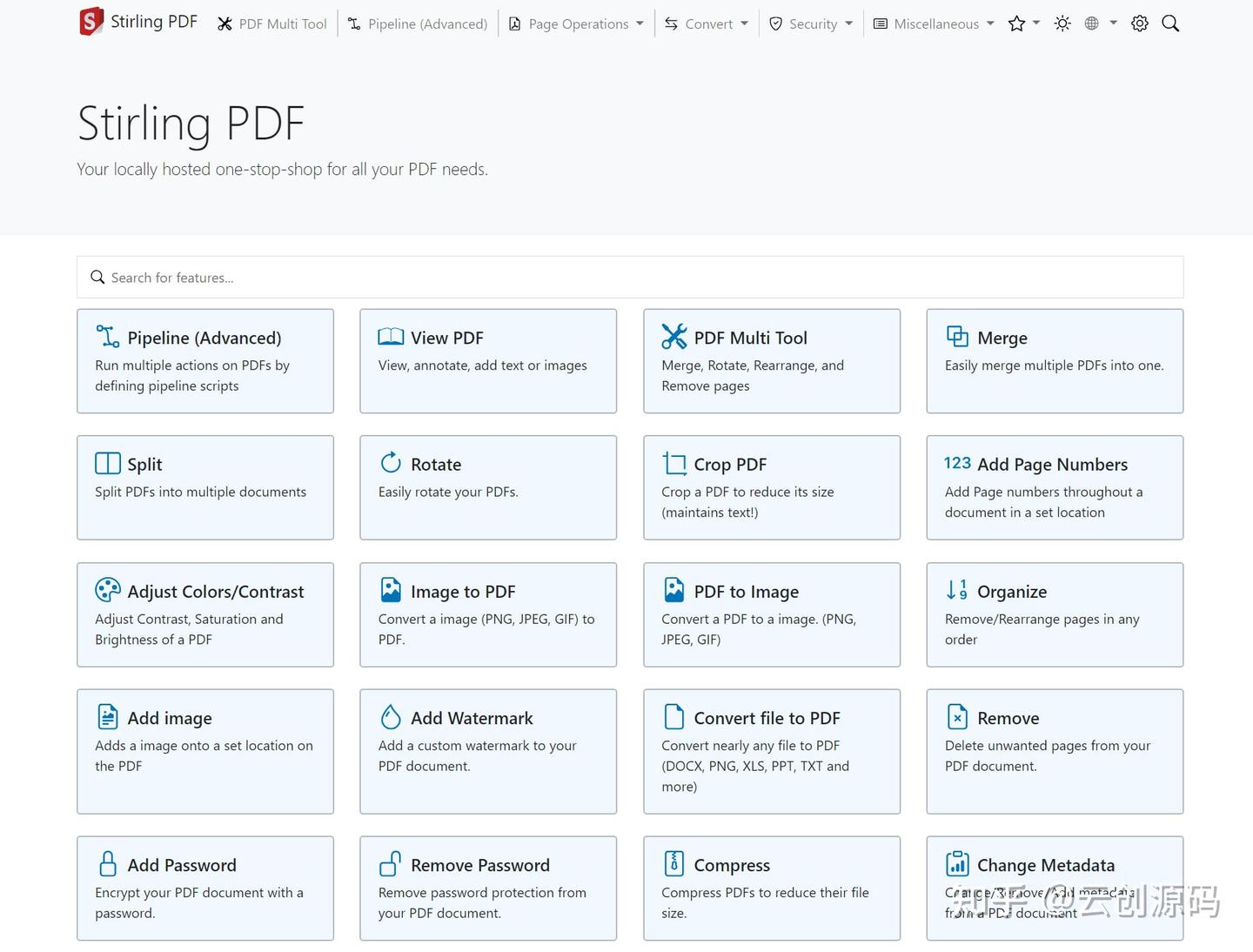Click the Rotate card icon
The width and height of the screenshot is (1253, 952).
391,462
